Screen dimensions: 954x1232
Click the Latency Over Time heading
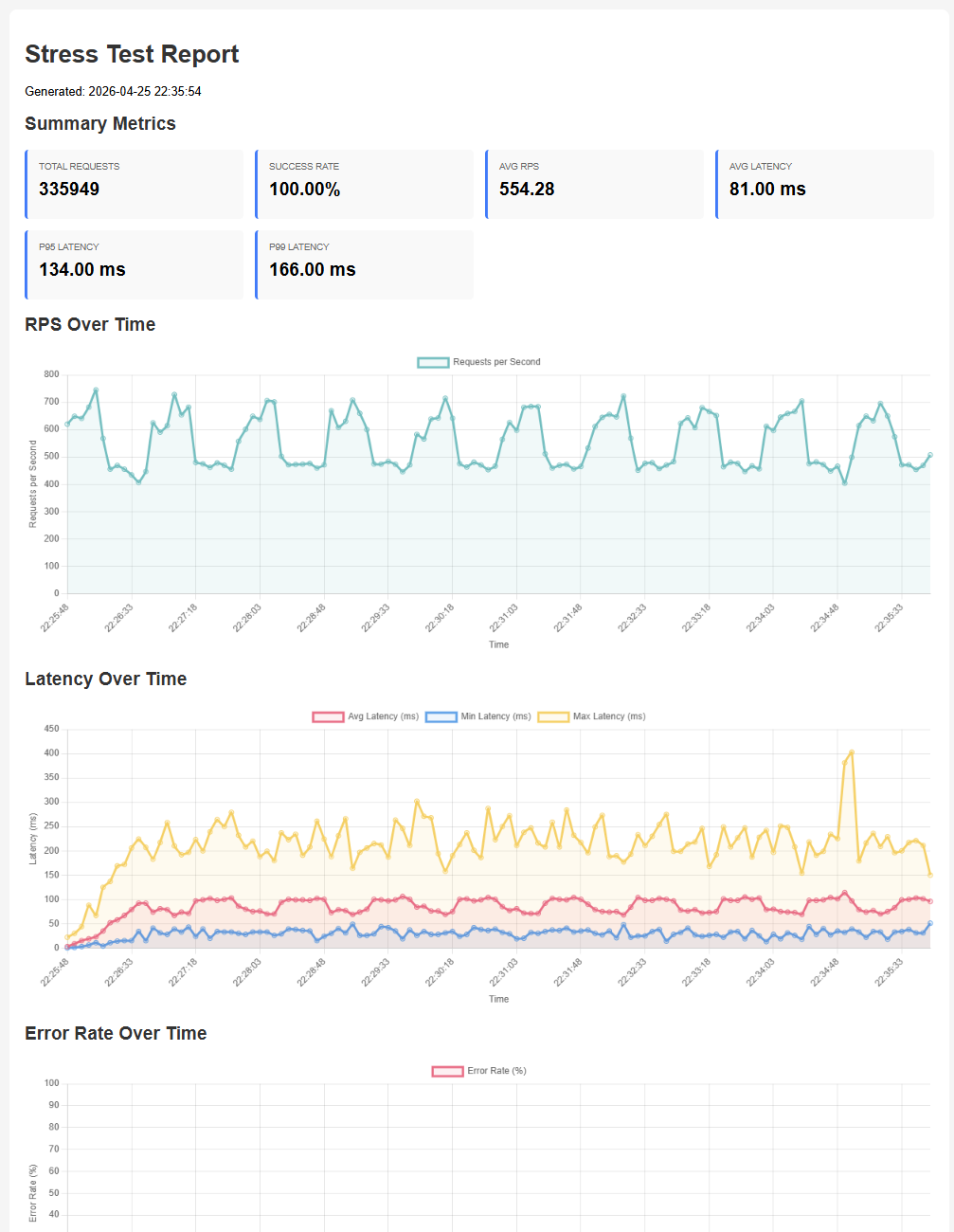coord(106,679)
